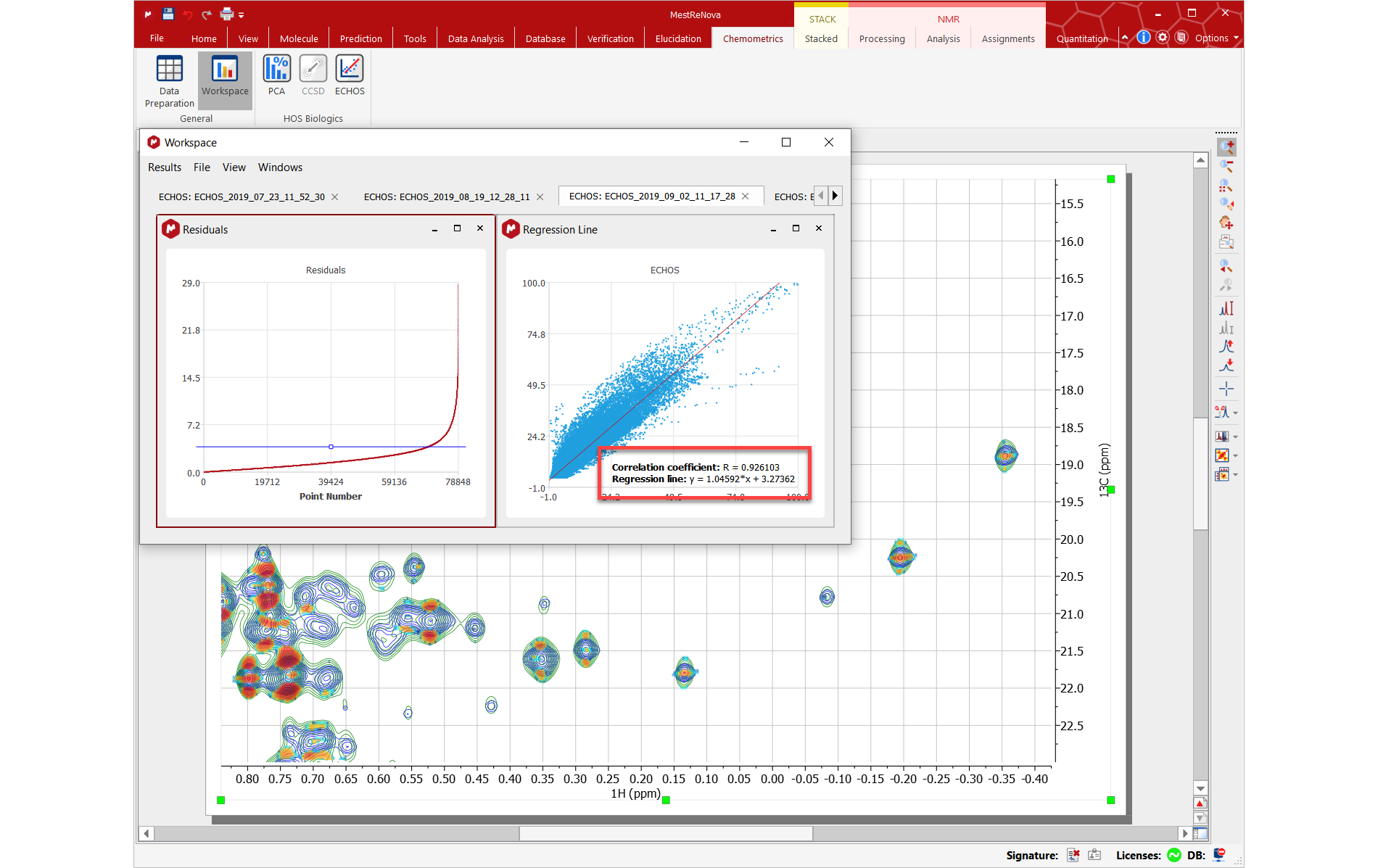Screen dimensions: 1378x868
Task: Click the crosshair cursor tool
Action: coord(1226,389)
